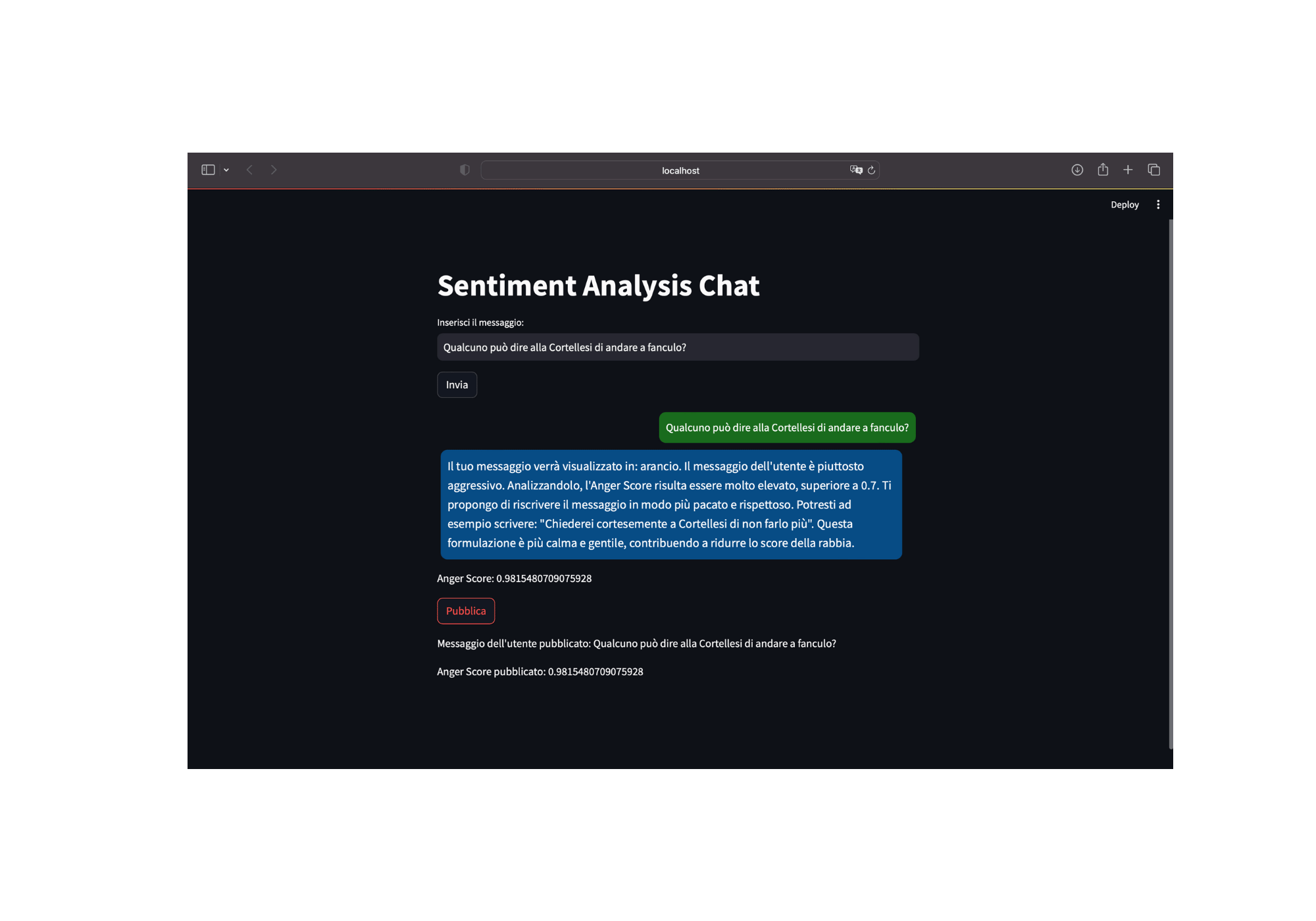Screen dimensions: 1316x921
Task: Toggle the Safari sidebar icon
Action: click(208, 170)
